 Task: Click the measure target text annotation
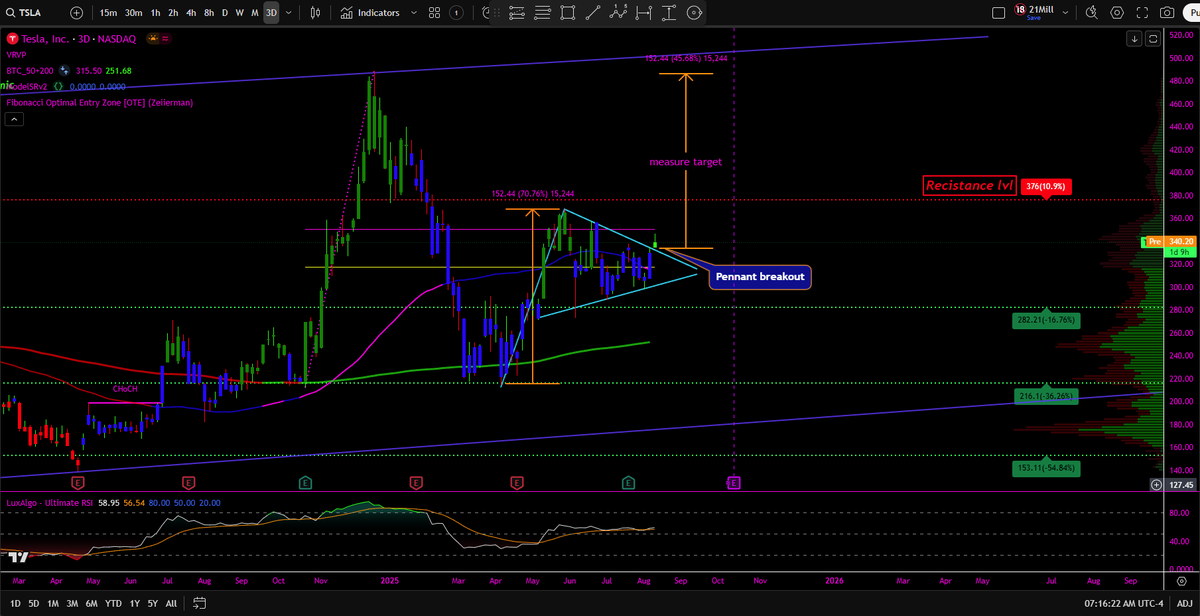pyautogui.click(x=685, y=162)
